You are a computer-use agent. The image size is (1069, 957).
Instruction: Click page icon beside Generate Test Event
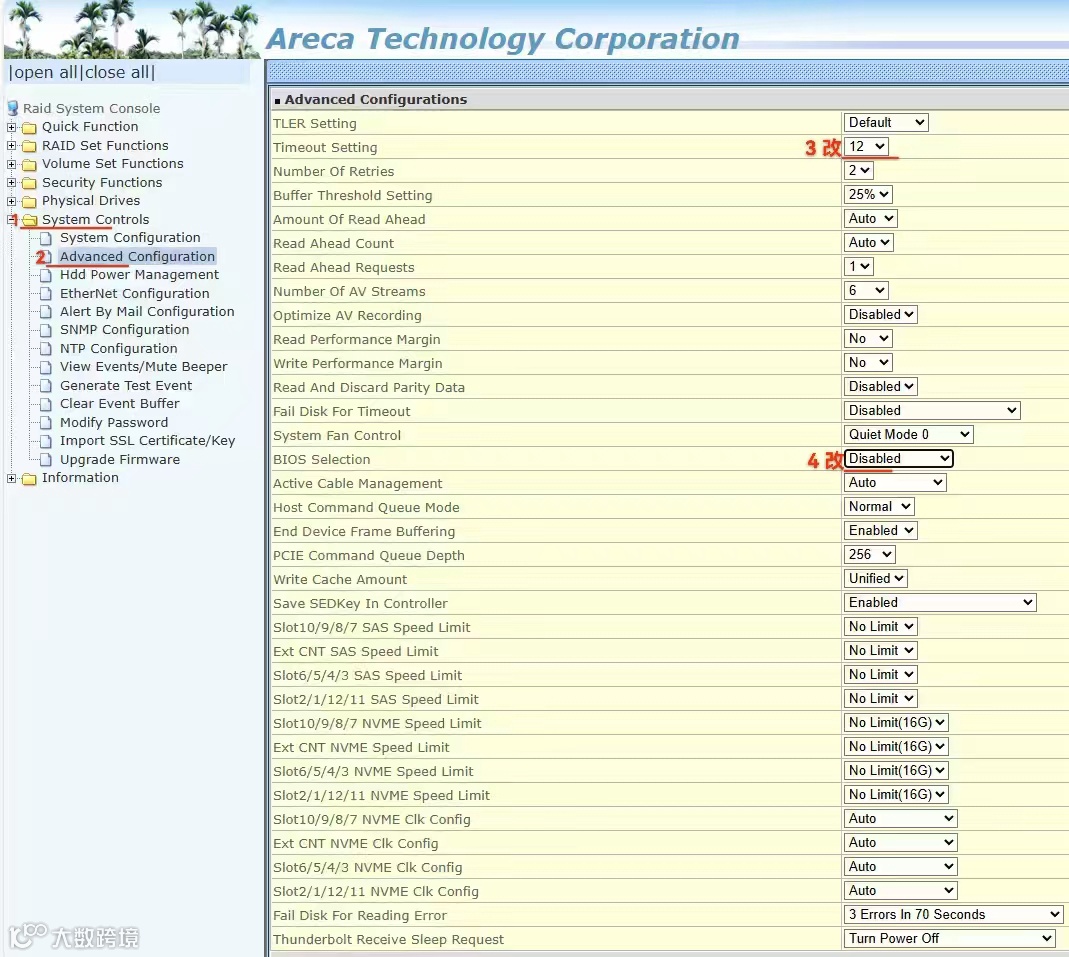[x=46, y=386]
